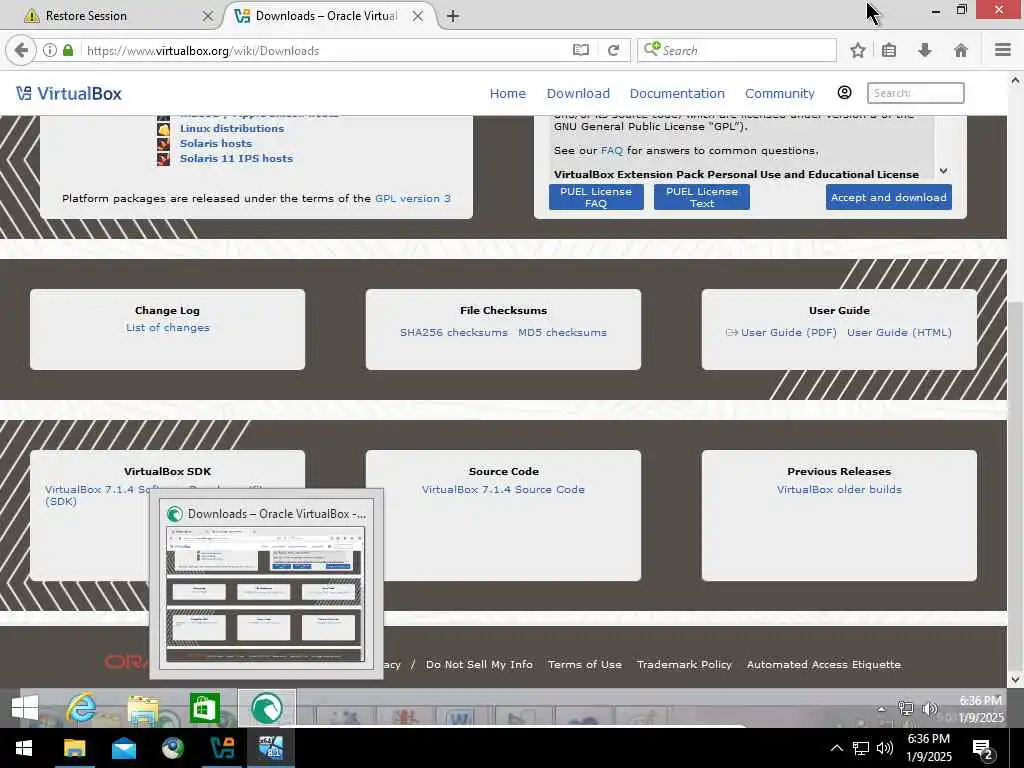The image size is (1024, 768).
Task: Click the green padlock security icon
Action: tap(68, 50)
